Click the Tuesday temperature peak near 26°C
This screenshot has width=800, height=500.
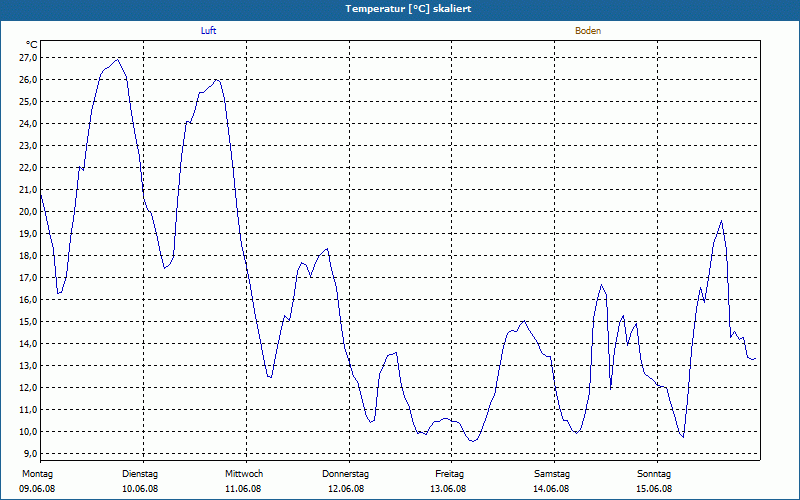[x=217, y=80]
